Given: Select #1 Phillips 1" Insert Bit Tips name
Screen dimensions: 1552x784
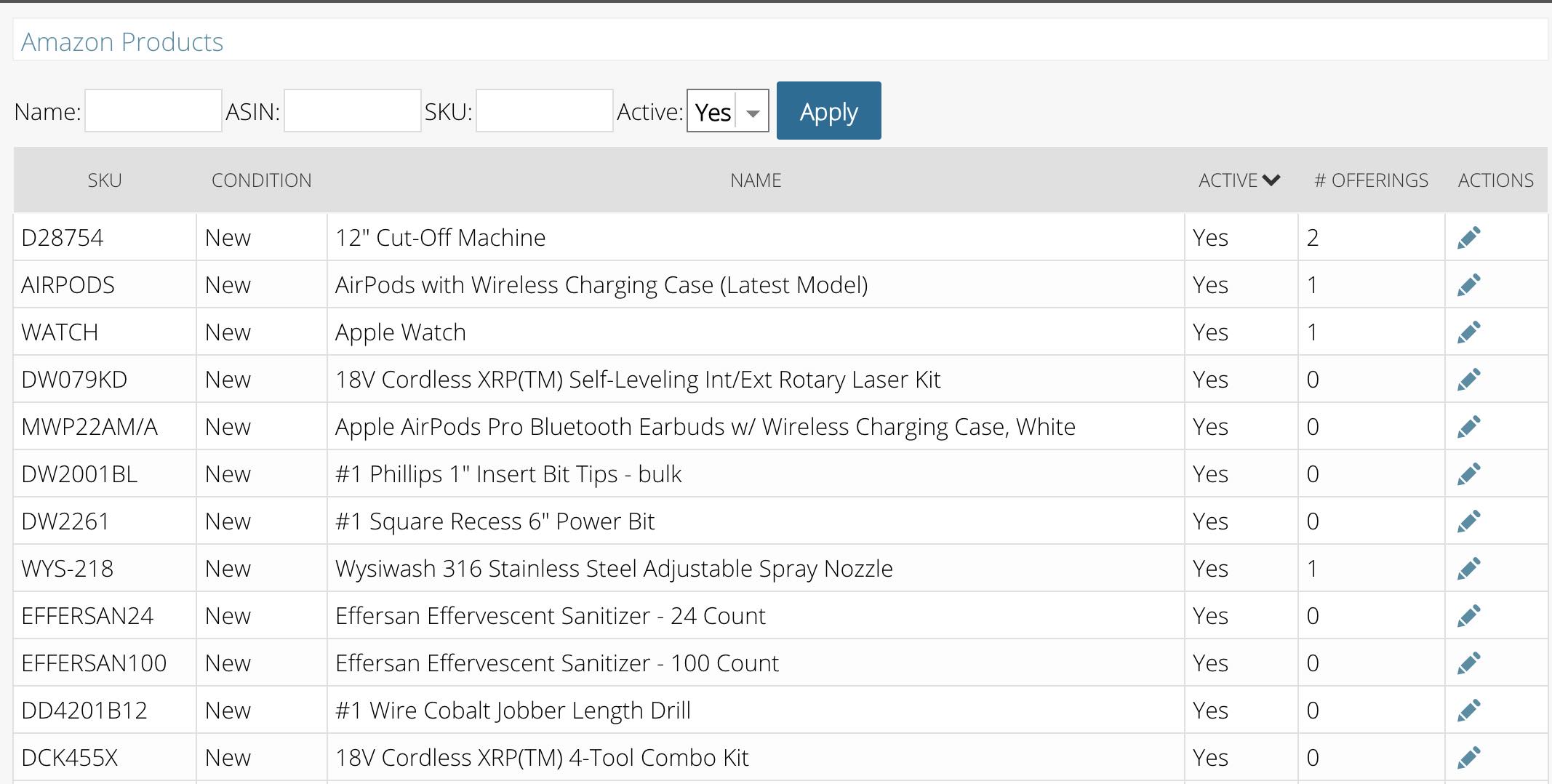Looking at the screenshot, I should (508, 474).
